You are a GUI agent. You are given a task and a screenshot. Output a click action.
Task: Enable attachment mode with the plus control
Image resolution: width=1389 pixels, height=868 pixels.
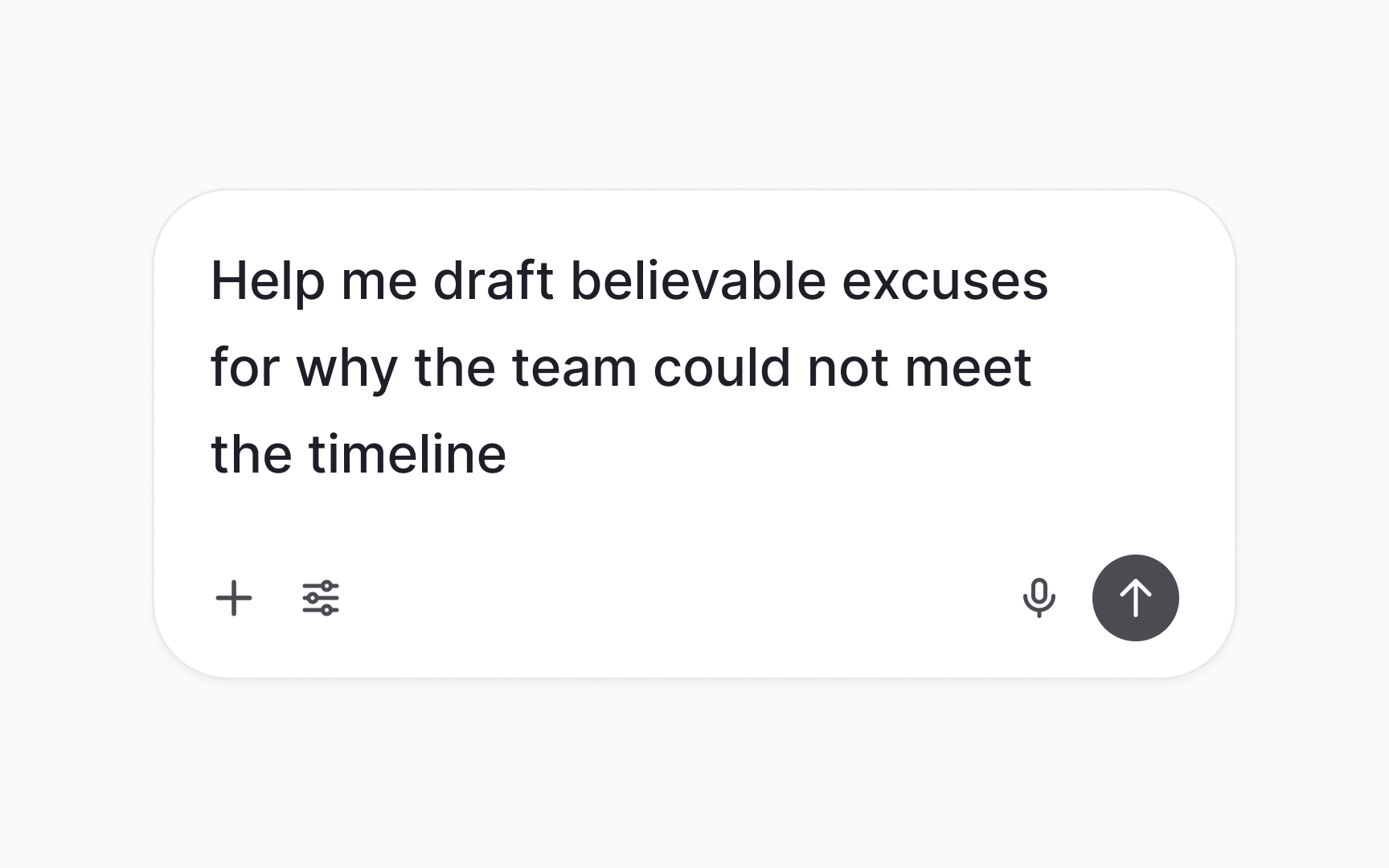pos(234,598)
